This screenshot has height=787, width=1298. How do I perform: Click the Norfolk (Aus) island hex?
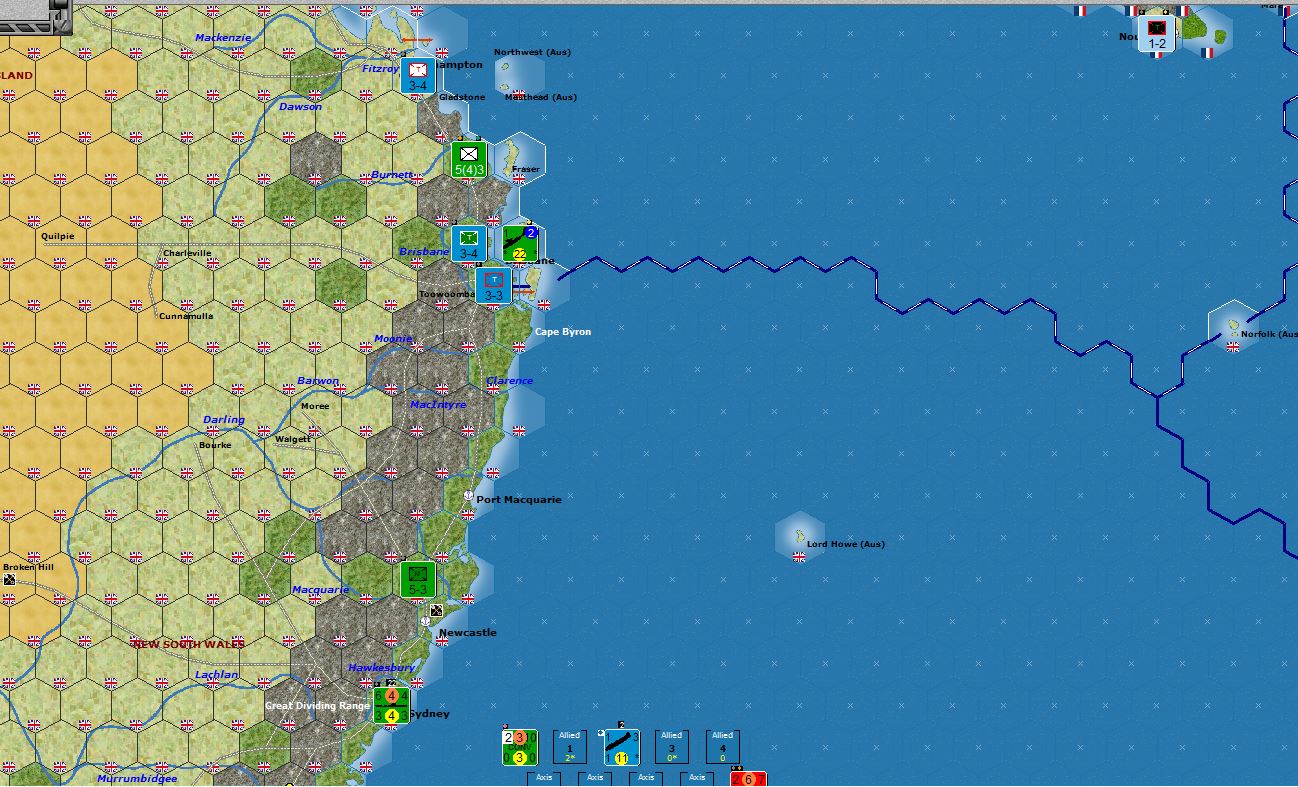point(1233,328)
